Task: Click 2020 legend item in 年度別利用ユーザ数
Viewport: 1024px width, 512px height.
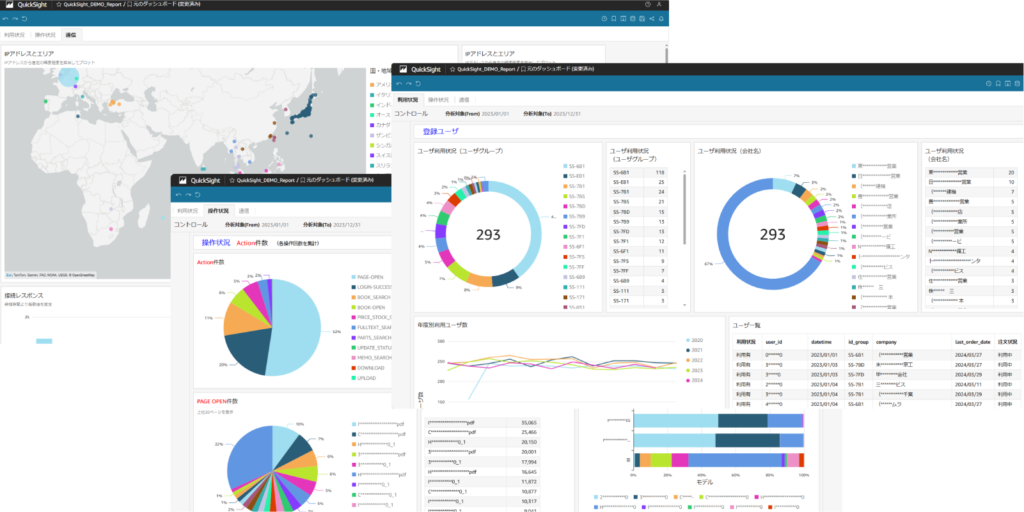Action: pyautogui.click(x=694, y=340)
